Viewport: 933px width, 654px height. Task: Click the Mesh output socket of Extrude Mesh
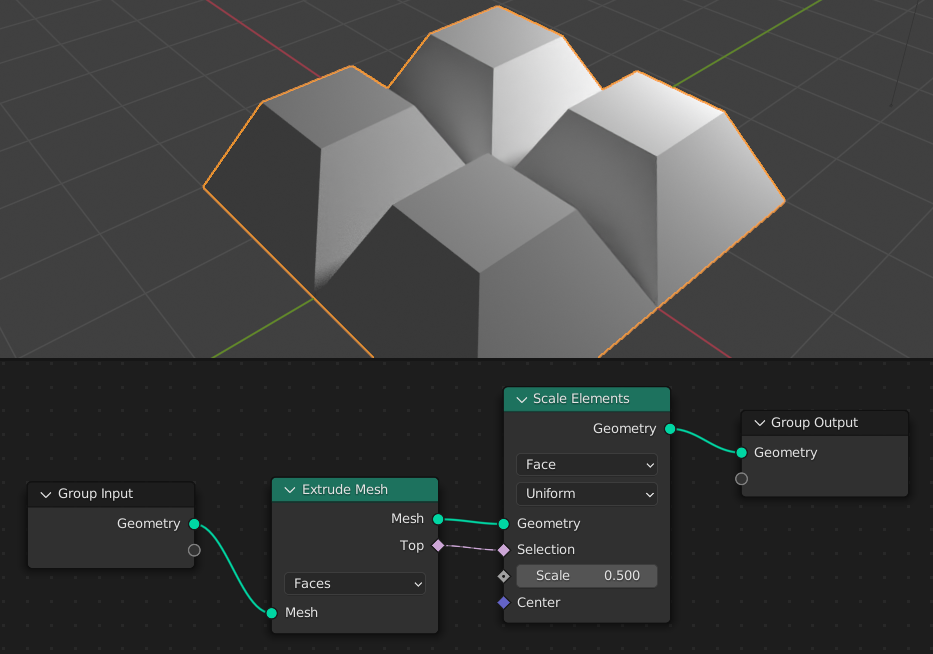[x=438, y=518]
